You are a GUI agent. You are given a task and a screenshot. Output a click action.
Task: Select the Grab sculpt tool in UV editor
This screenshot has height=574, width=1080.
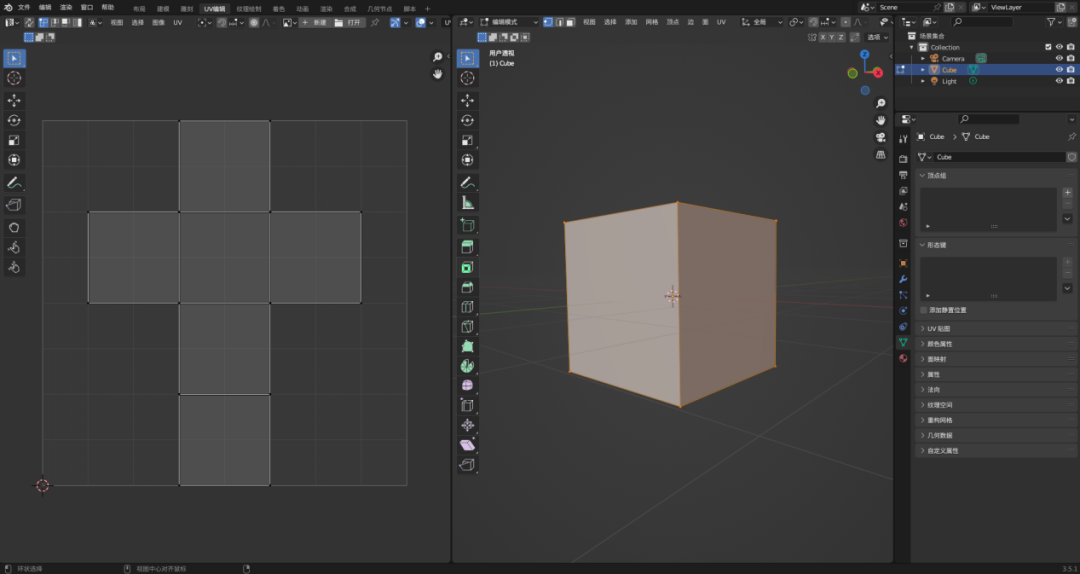[x=14, y=227]
